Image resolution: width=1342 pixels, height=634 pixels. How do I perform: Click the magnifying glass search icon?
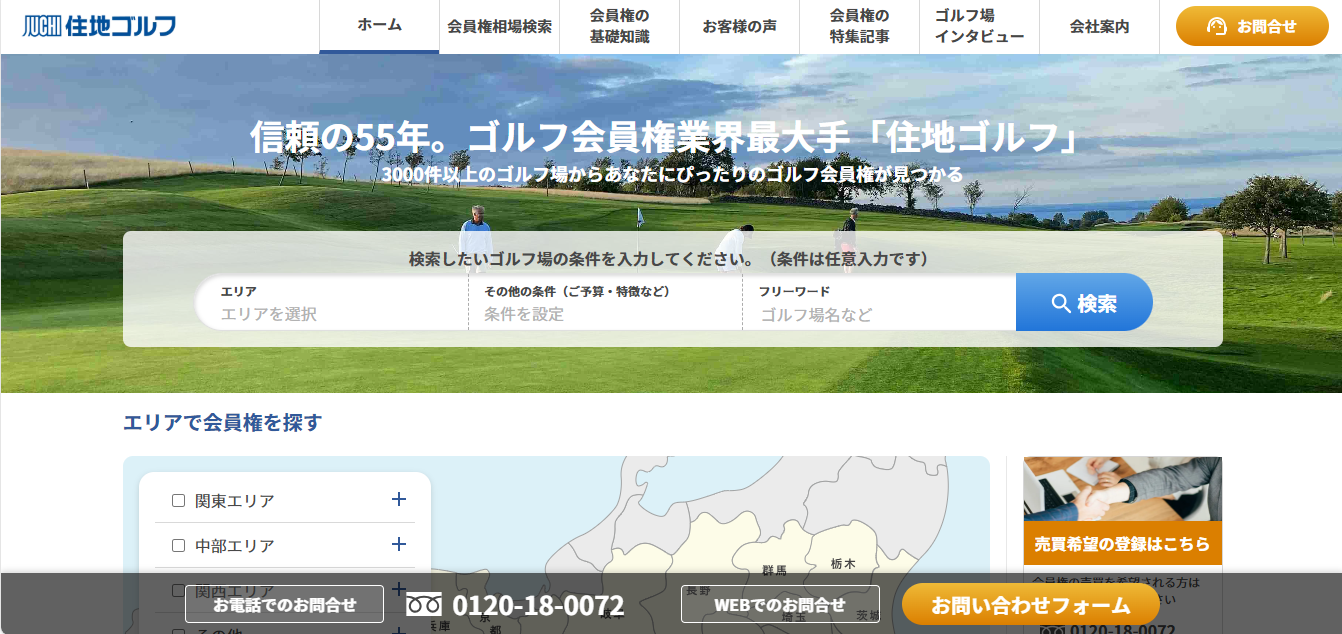pos(1061,303)
